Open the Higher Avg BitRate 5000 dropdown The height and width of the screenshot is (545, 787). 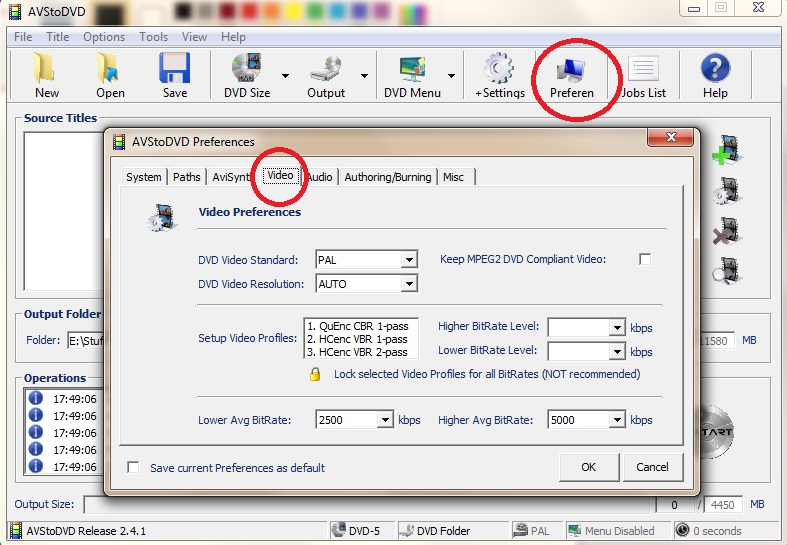tap(617, 420)
